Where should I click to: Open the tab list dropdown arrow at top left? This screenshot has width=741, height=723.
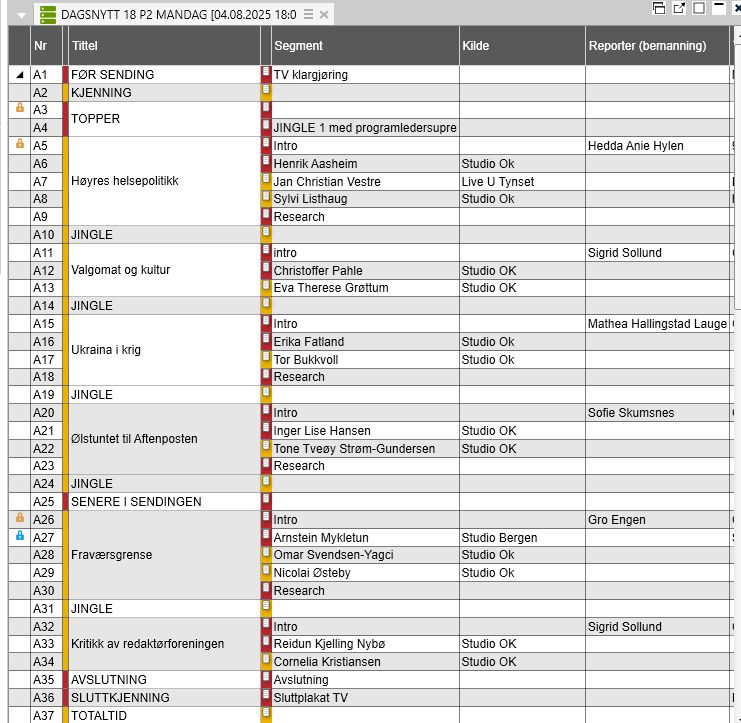pyautogui.click(x=21, y=15)
